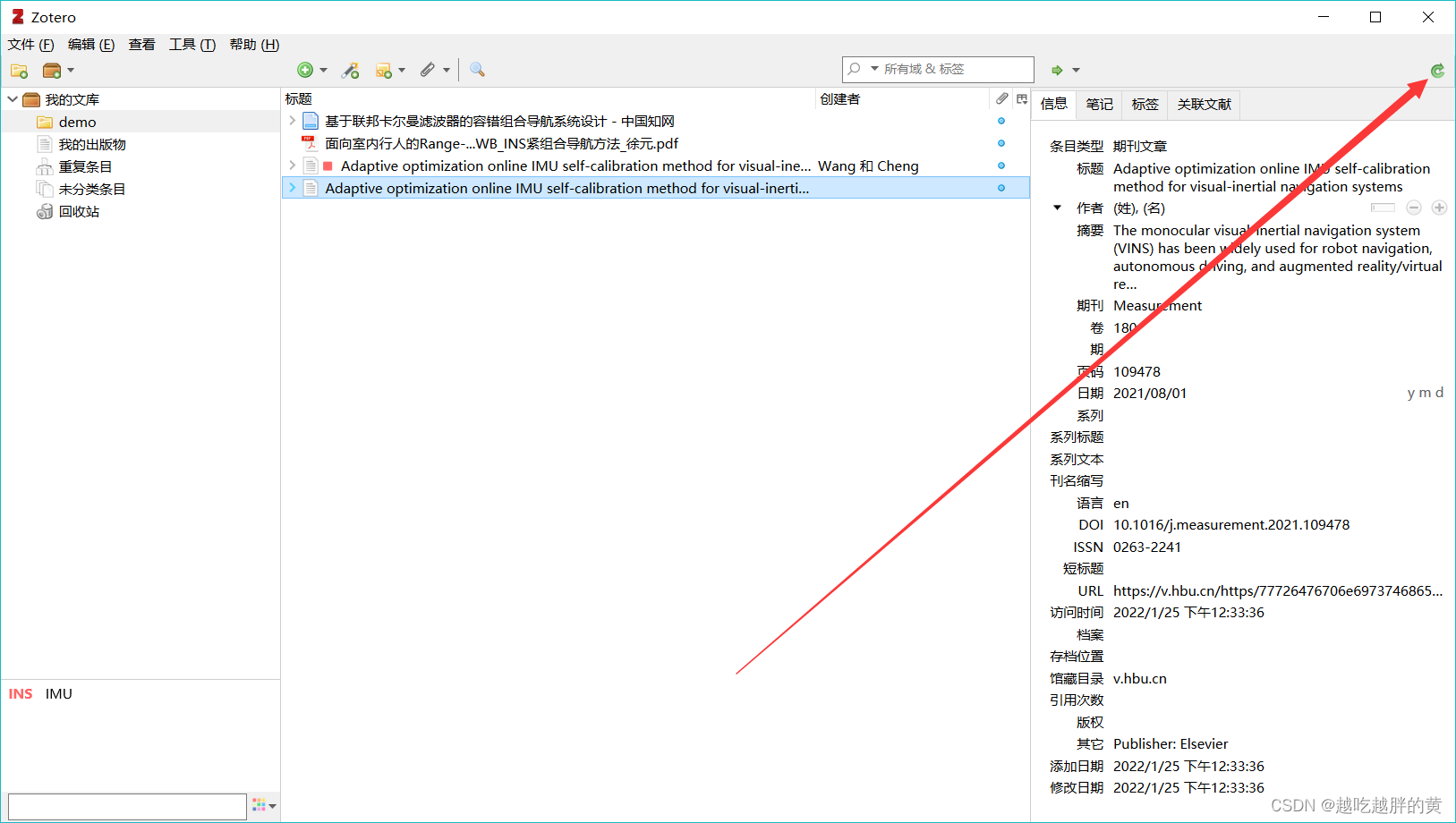The width and height of the screenshot is (1456, 823).
Task: Click the Add Item by Identifier wand icon
Action: (351, 71)
